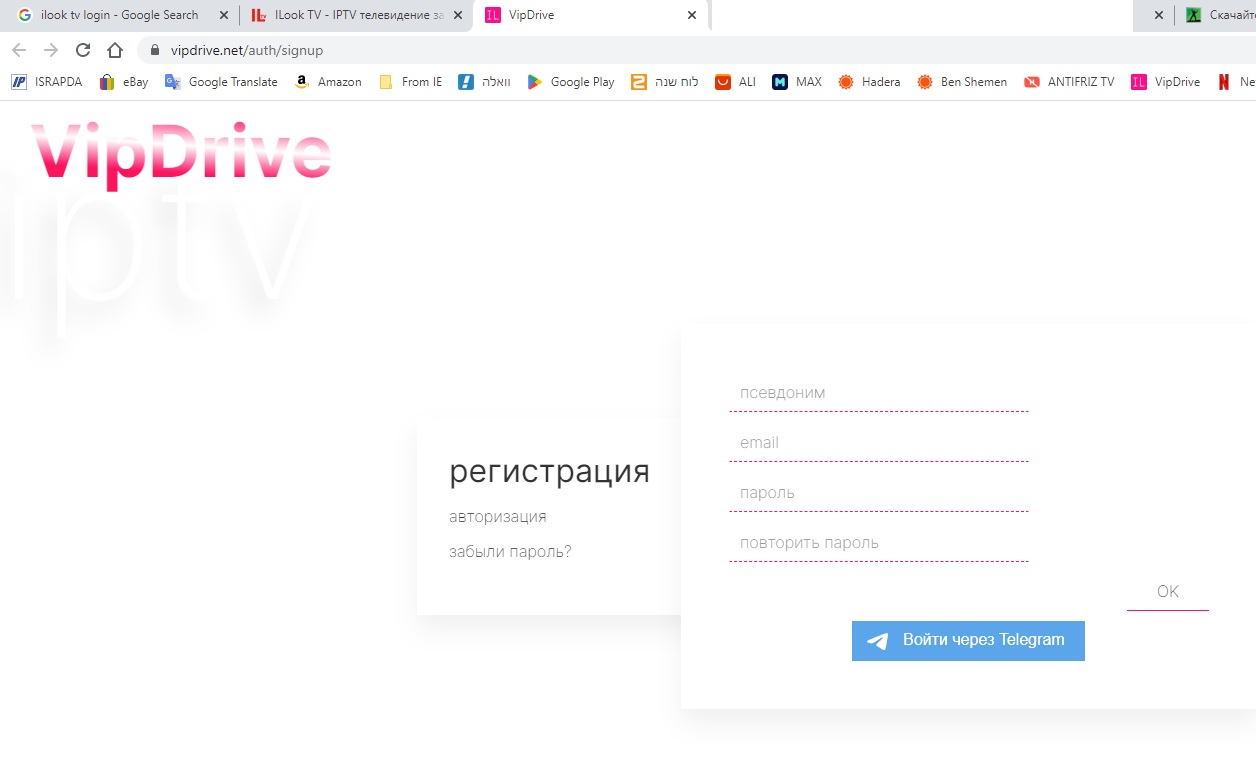Image resolution: width=1256 pixels, height=783 pixels.
Task: Click the browser Reload page icon
Action: click(x=83, y=50)
